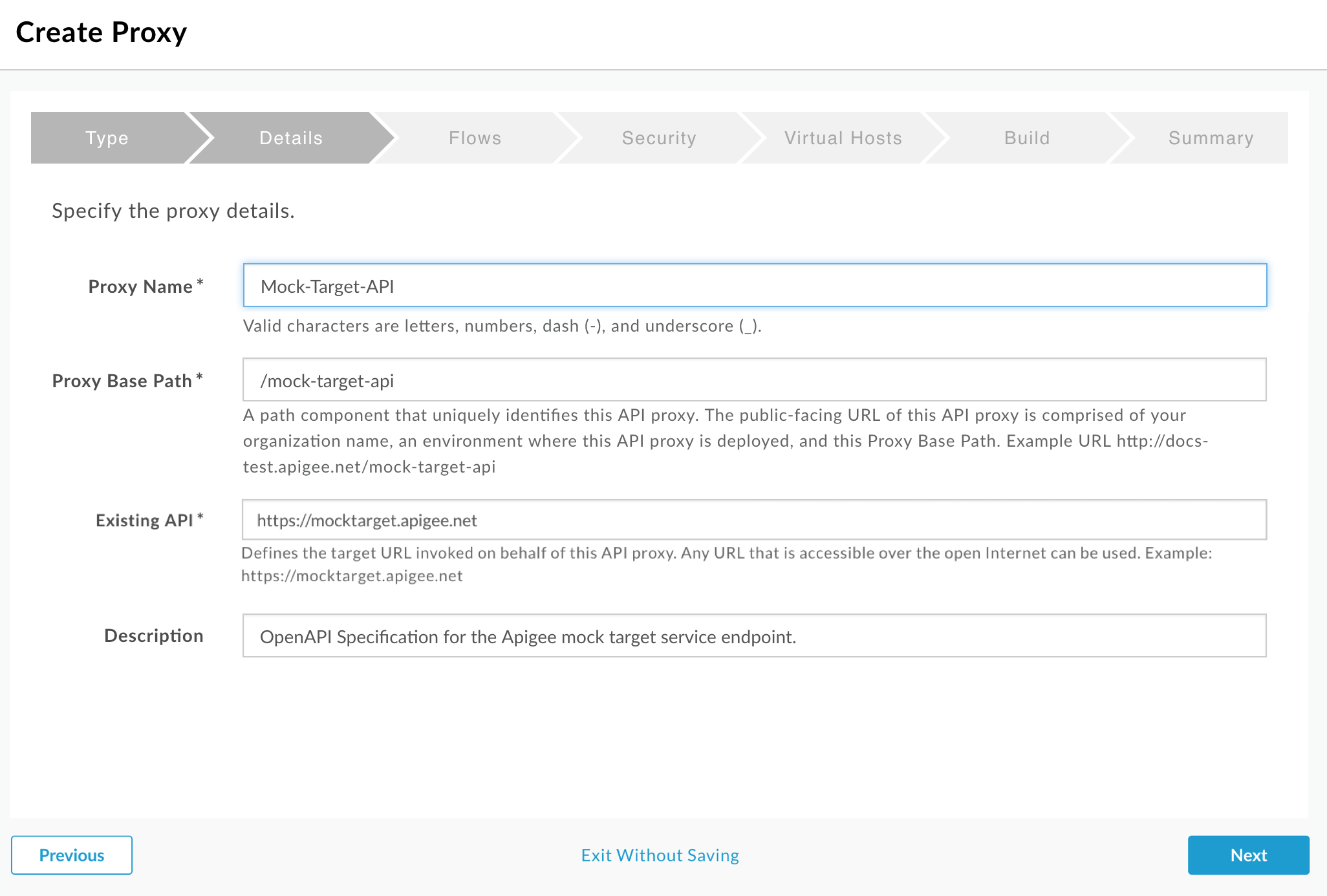Click the Details step indicator

tap(290, 137)
